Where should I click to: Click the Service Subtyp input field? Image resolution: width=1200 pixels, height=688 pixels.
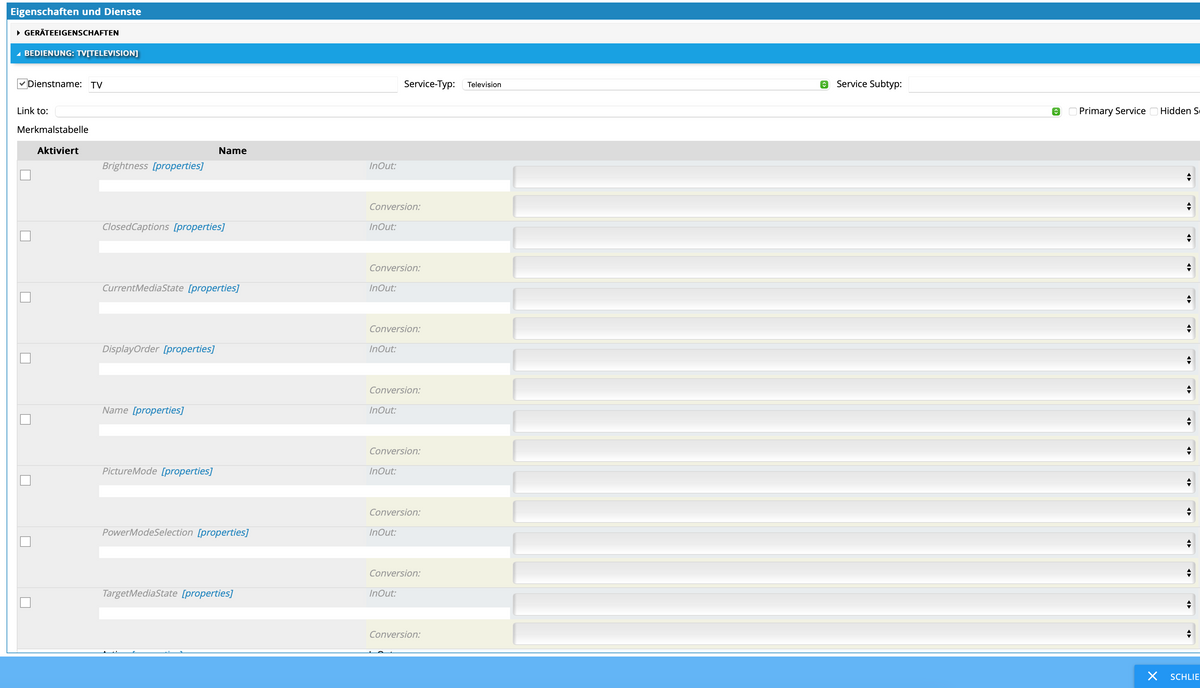pos(1053,84)
